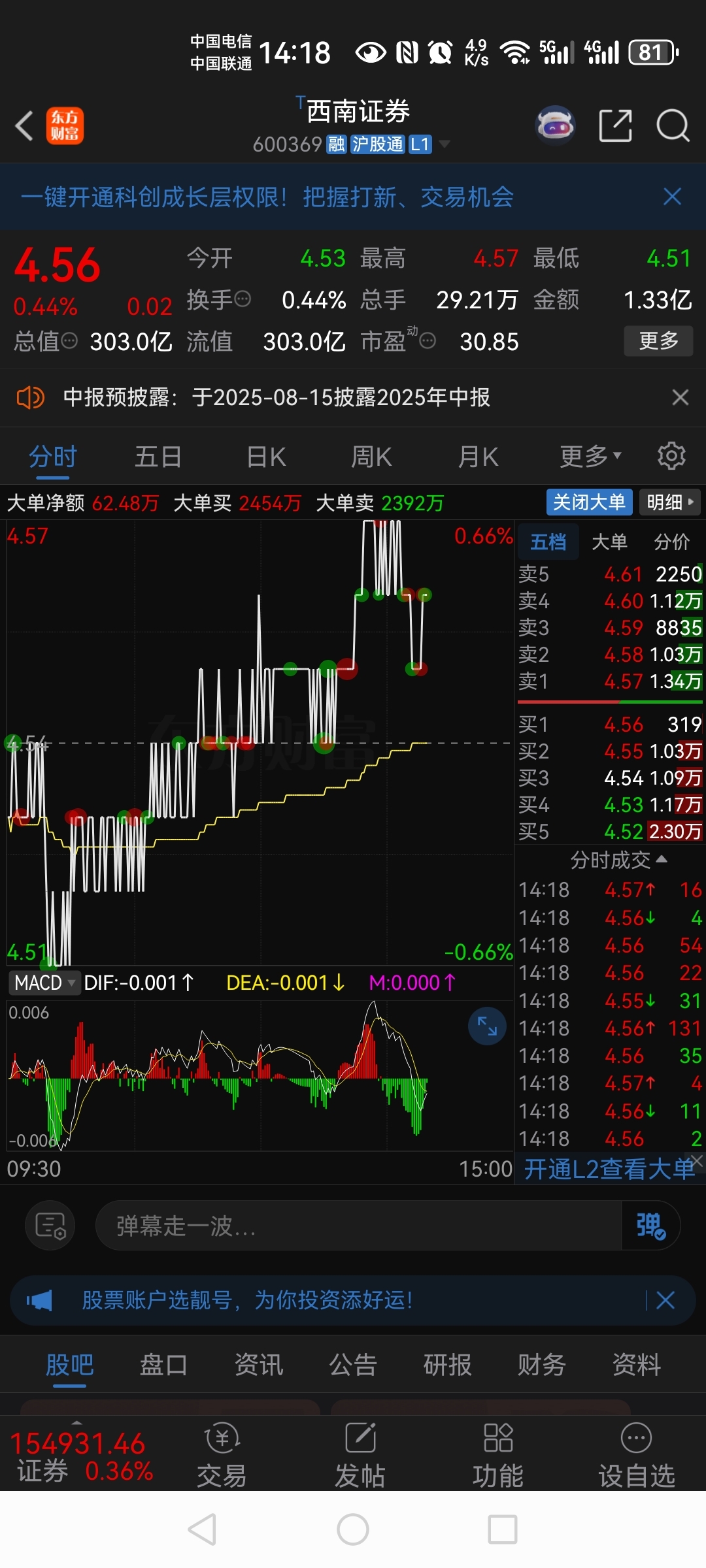
Task: Open 财务 tab
Action: click(542, 1364)
